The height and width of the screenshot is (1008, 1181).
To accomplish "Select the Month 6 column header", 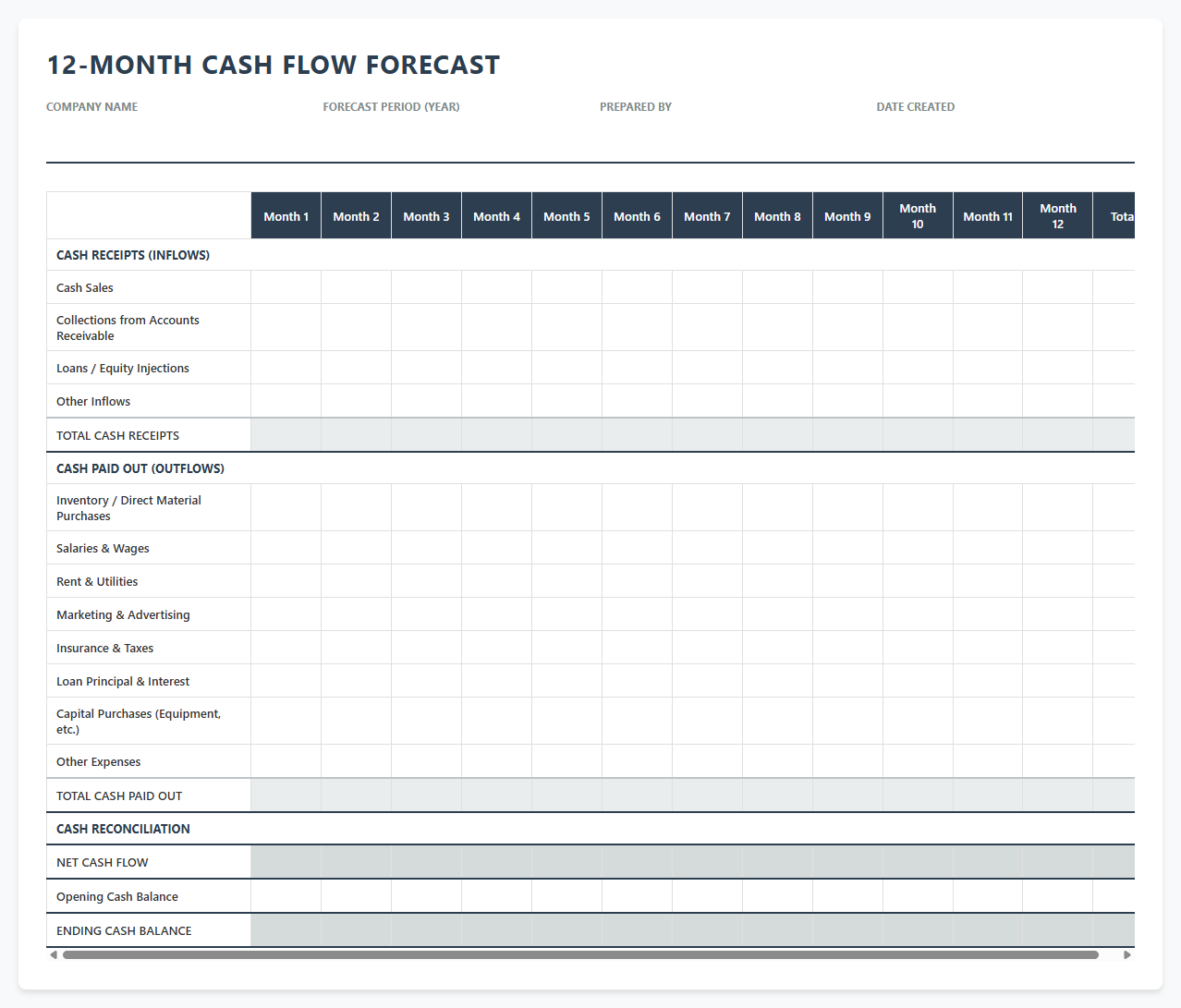I will (x=638, y=215).
